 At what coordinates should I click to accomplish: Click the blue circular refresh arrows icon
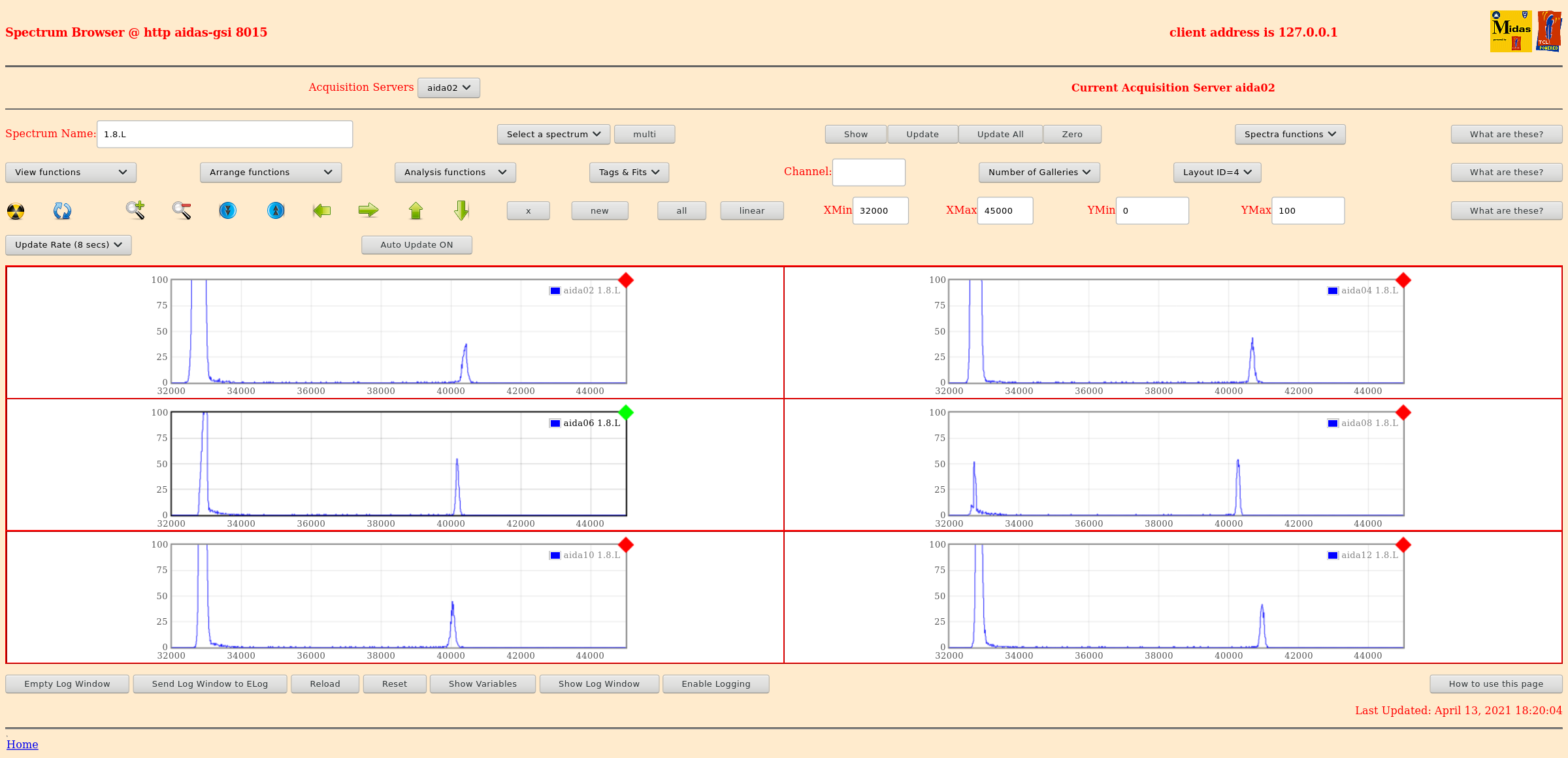point(62,210)
